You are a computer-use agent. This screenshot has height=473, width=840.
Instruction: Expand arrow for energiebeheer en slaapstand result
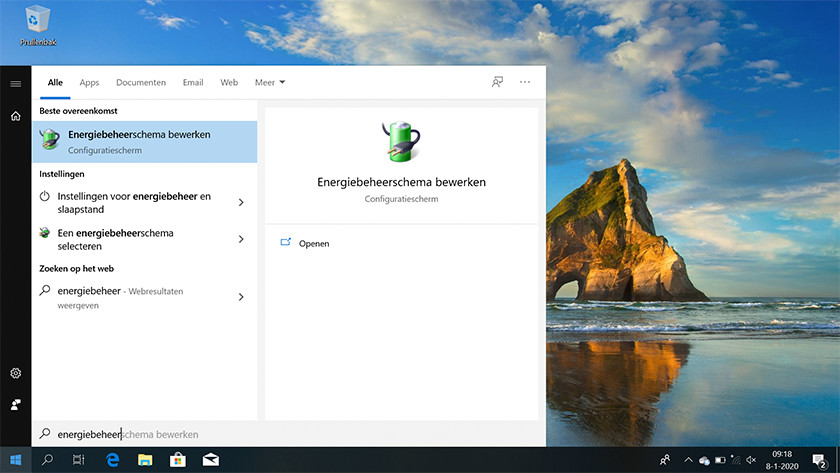(241, 202)
